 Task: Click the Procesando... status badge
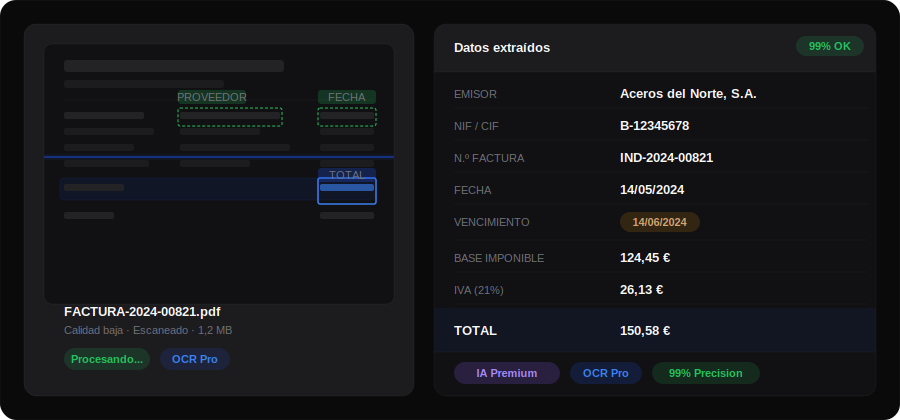click(x=107, y=359)
